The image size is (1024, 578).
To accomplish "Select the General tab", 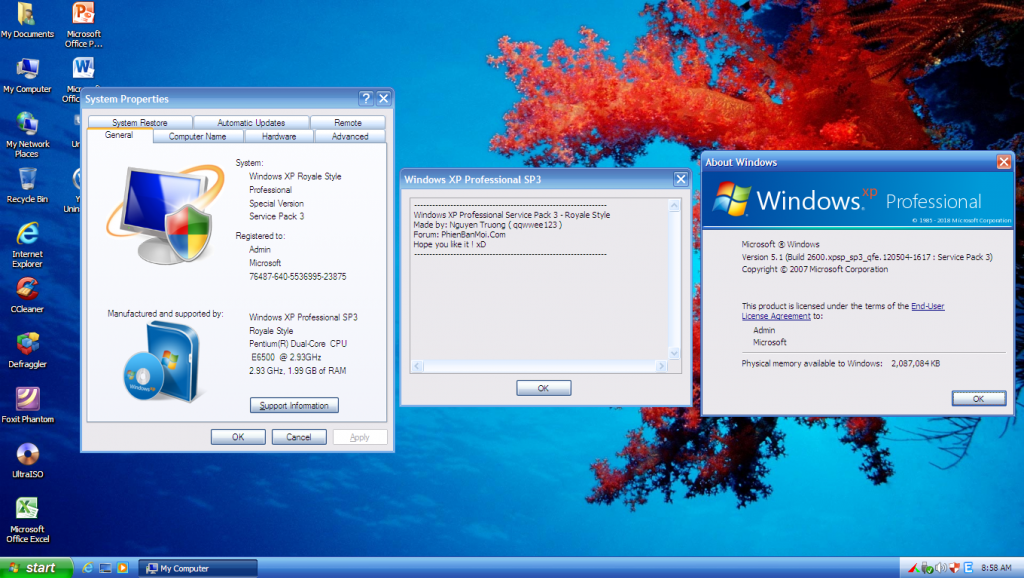I will (119, 135).
